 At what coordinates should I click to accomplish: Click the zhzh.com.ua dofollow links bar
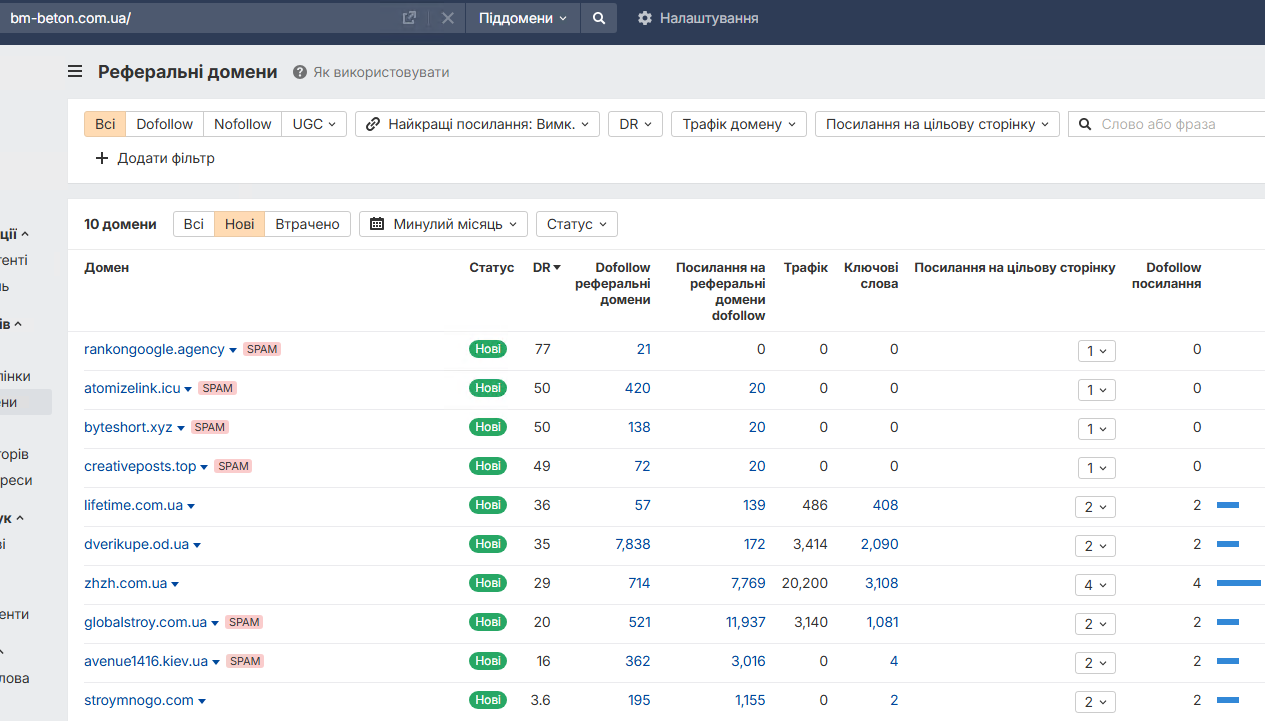[x=1238, y=583]
